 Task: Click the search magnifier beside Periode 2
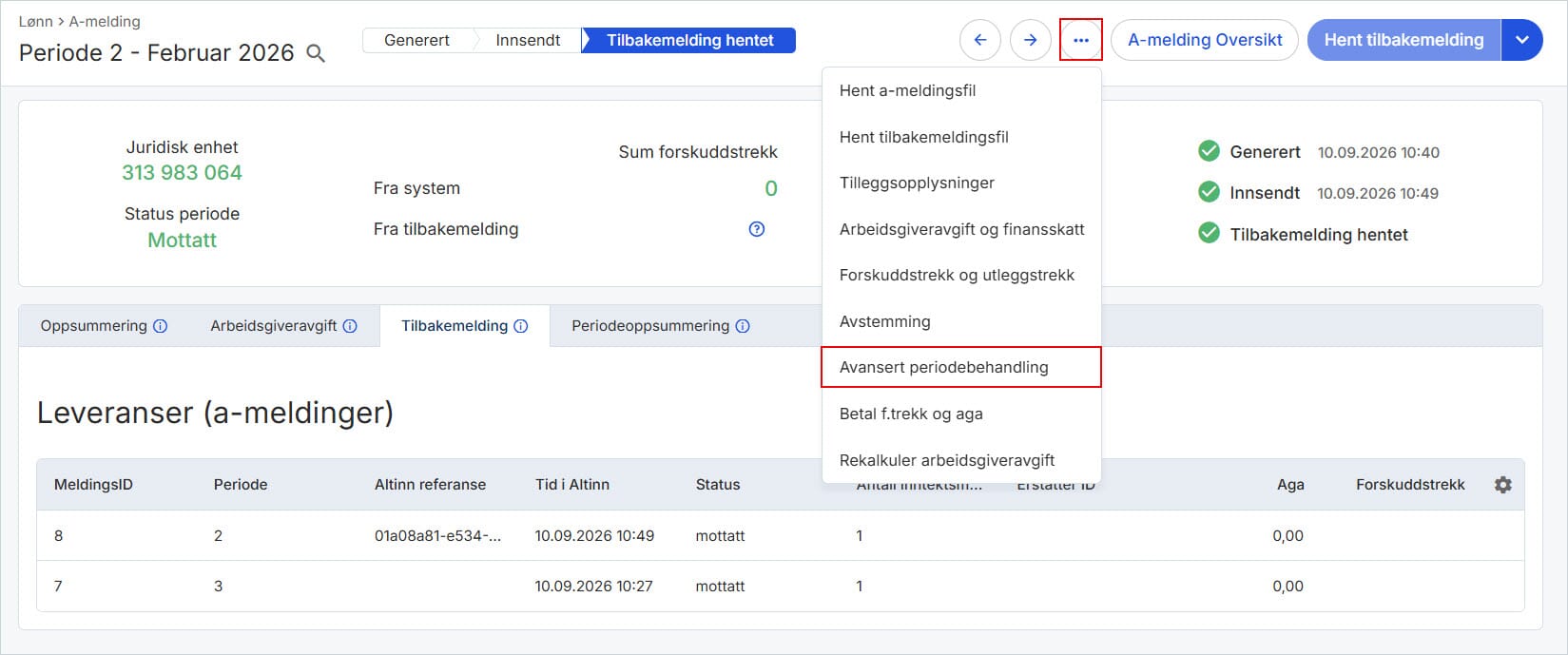point(316,54)
